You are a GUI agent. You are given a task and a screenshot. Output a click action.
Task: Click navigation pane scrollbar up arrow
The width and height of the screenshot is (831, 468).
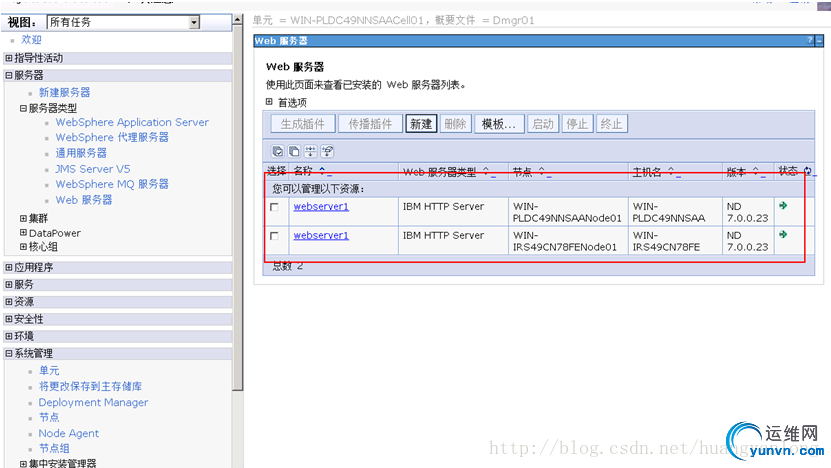tap(238, 20)
